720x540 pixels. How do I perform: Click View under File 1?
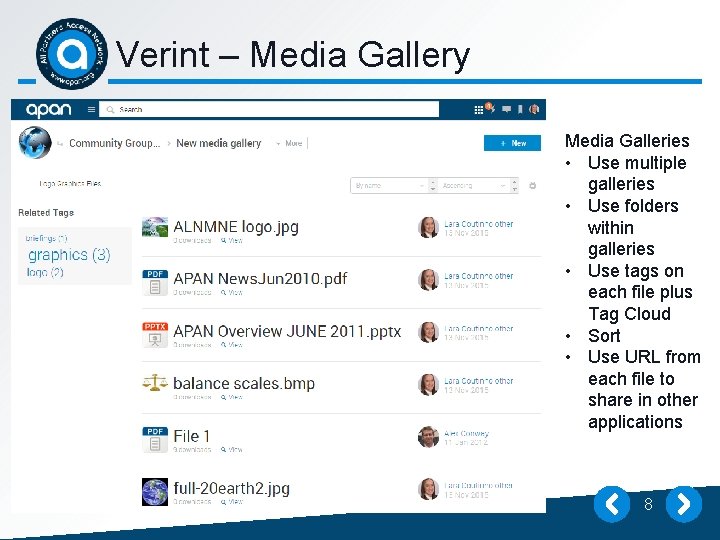pos(231,450)
